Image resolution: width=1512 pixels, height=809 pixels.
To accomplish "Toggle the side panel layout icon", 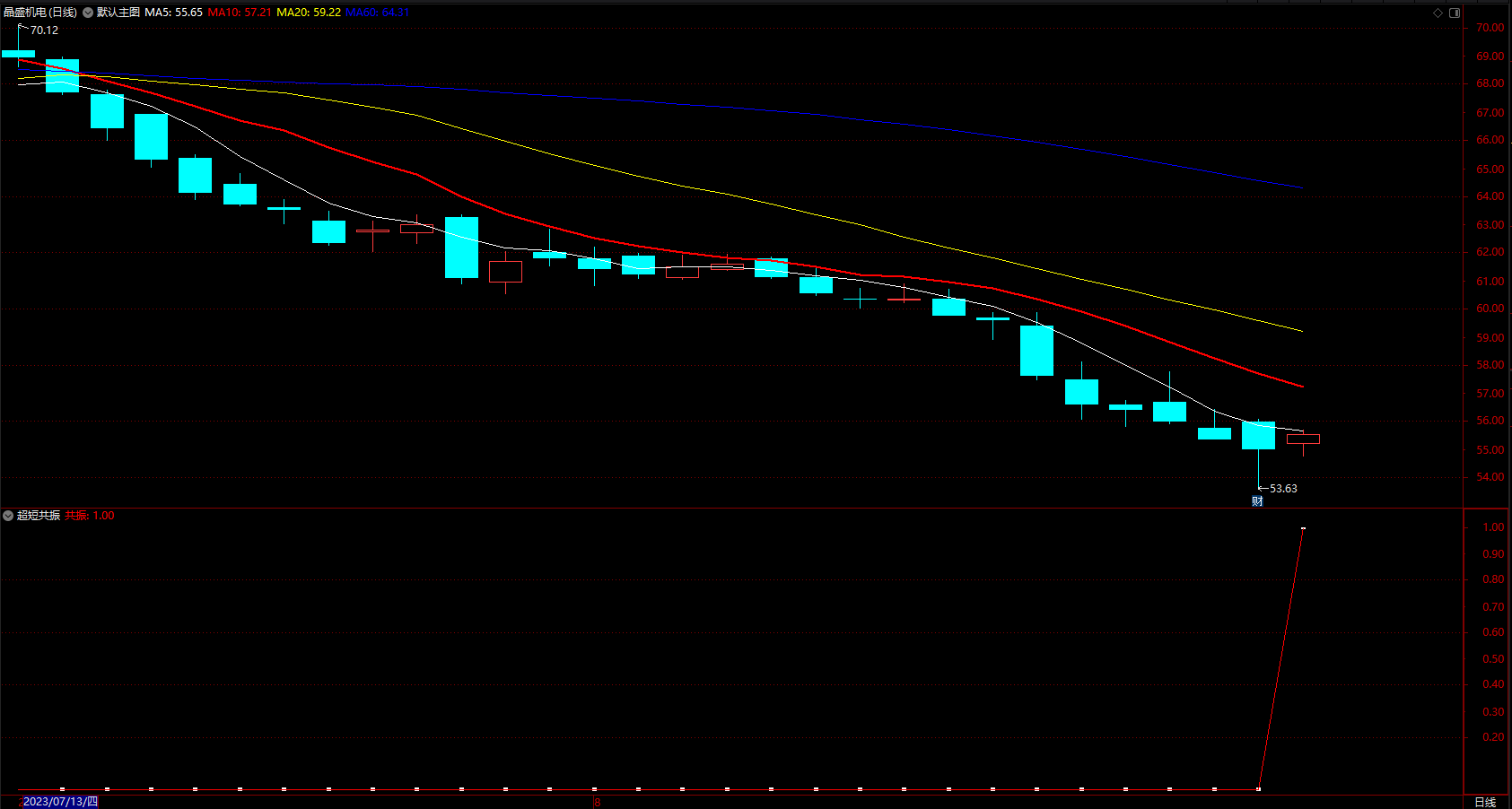I will pos(1455,13).
